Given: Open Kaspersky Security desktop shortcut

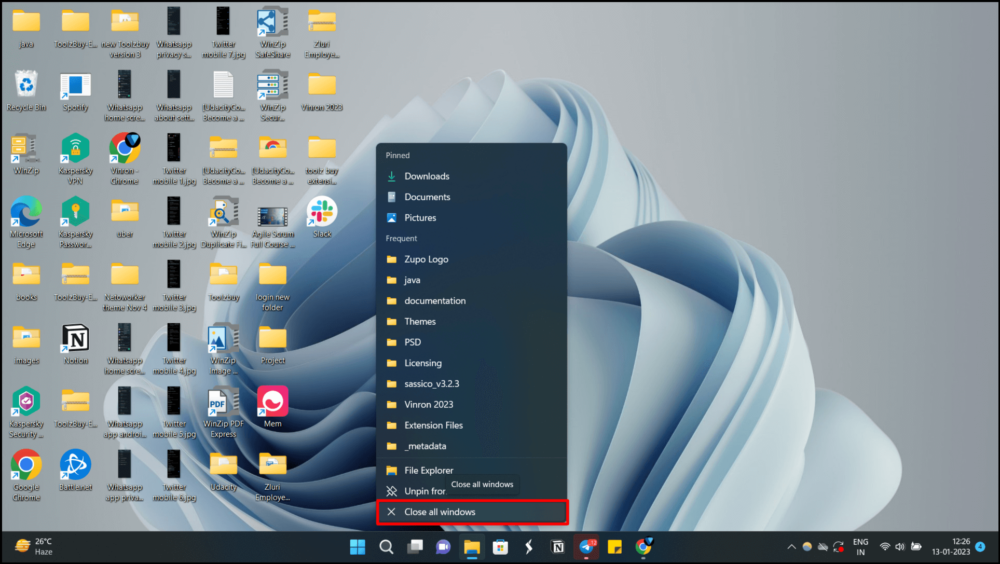Looking at the screenshot, I should point(26,412).
